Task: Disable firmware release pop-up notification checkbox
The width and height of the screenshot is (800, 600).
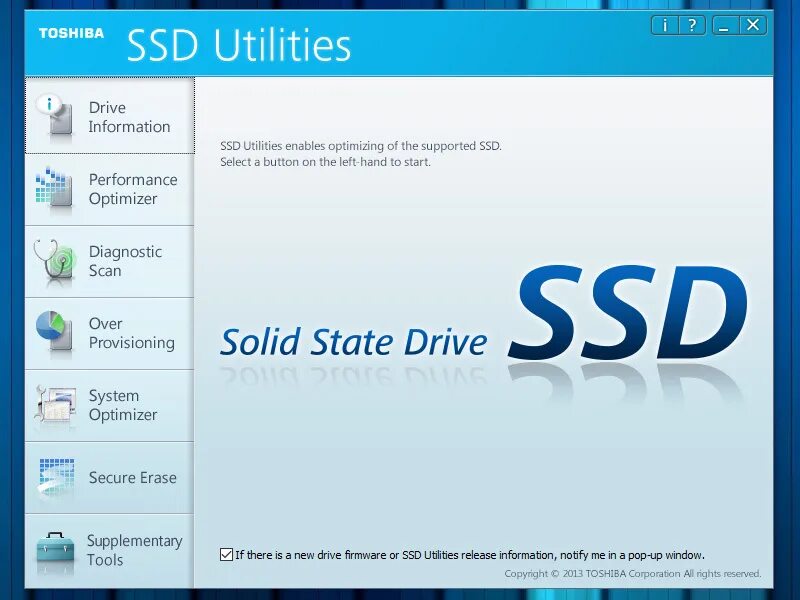Action: point(226,555)
